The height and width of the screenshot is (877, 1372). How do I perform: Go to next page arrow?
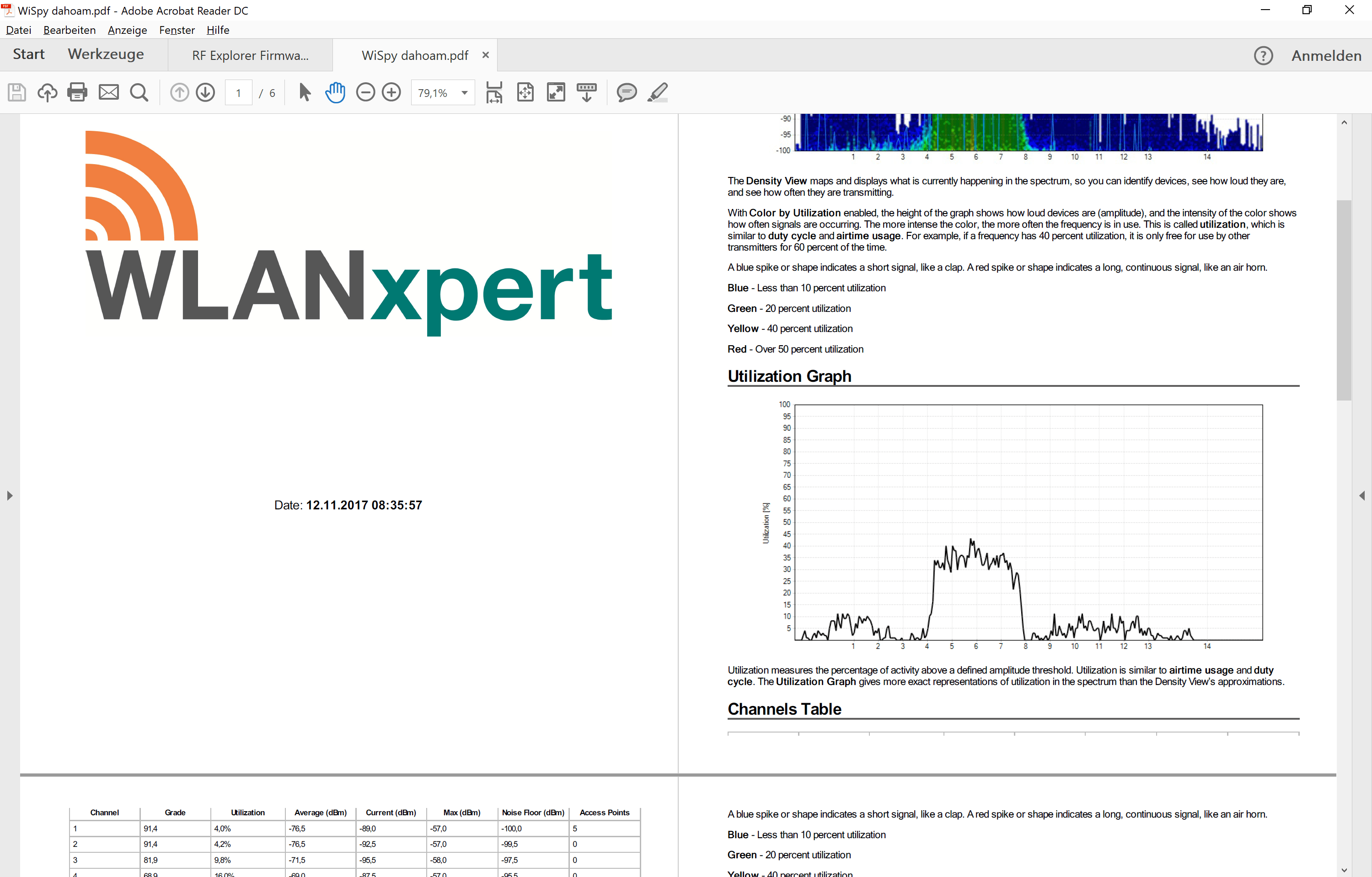tap(206, 92)
